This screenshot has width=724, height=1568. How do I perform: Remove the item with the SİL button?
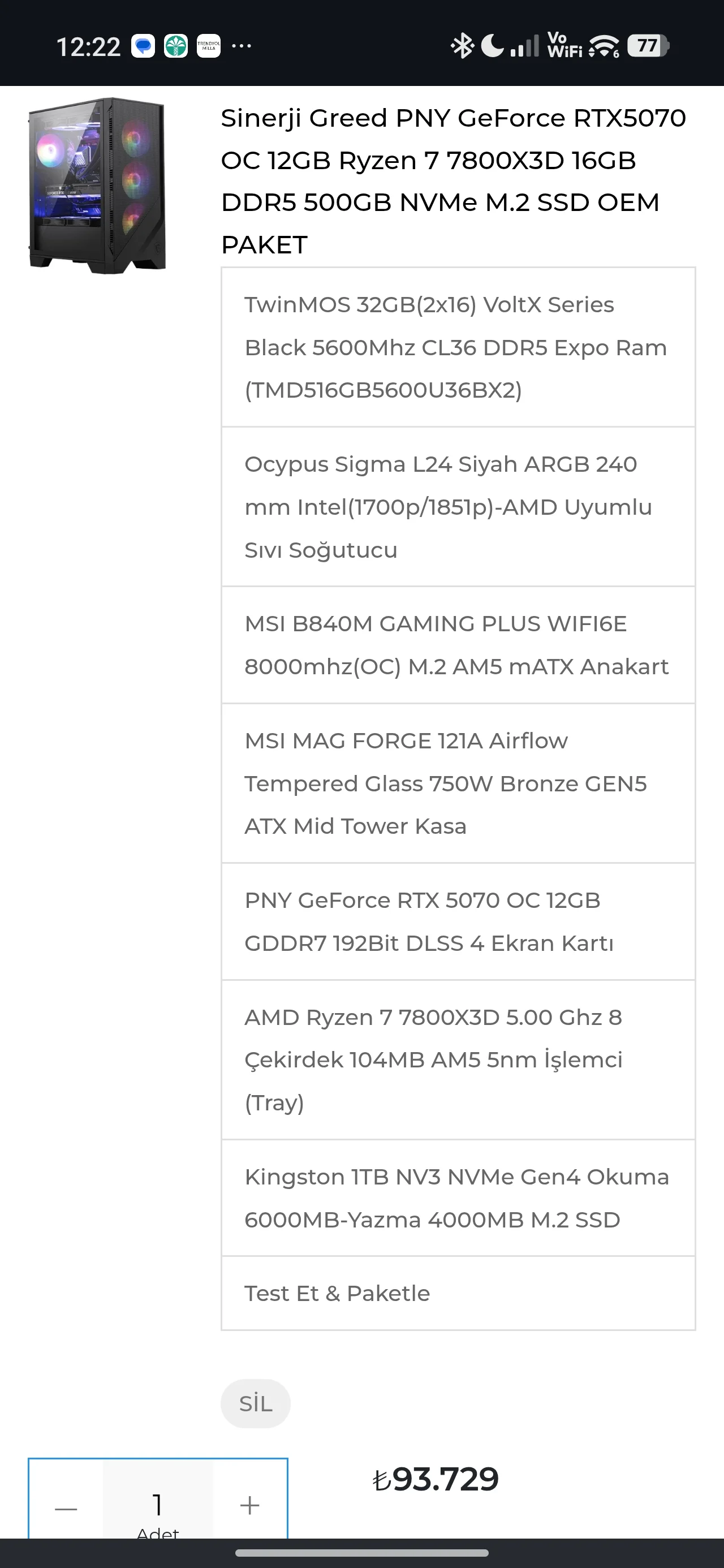[256, 1403]
